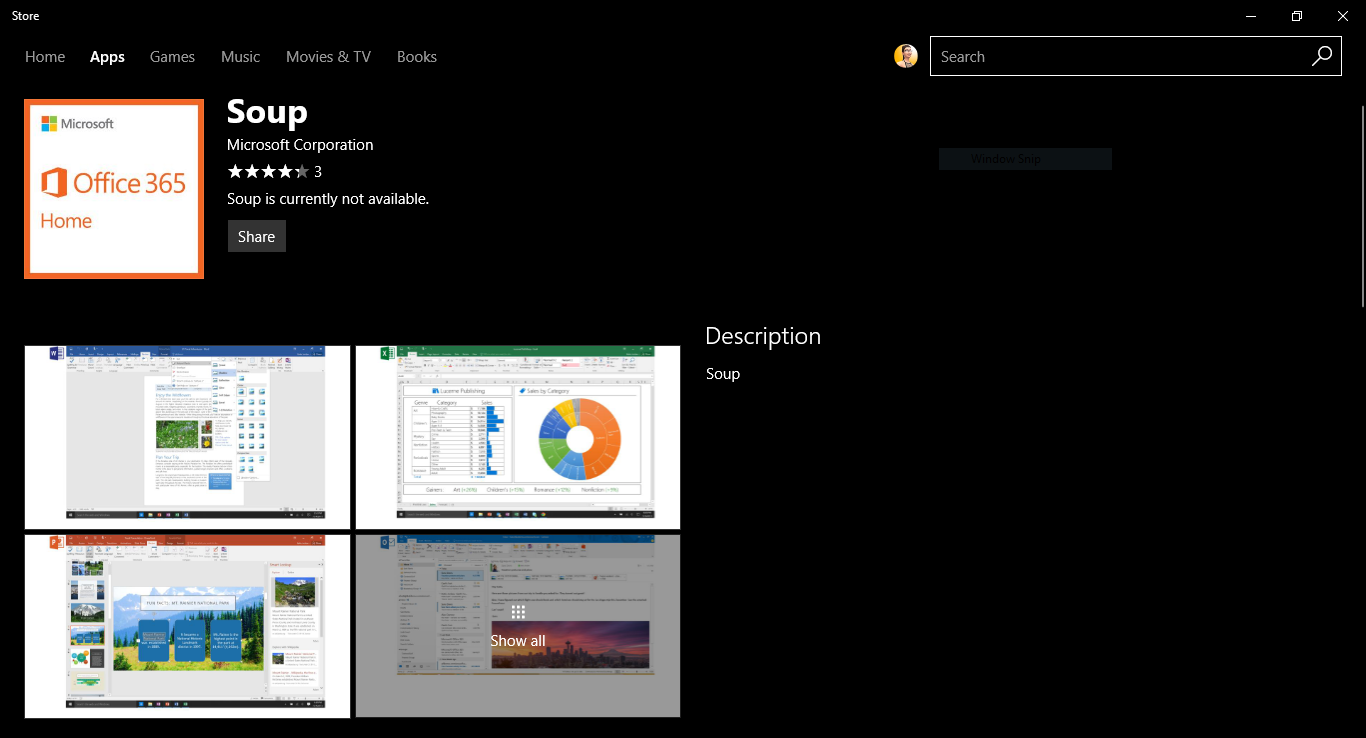Viewport: 1366px width, 738px height.
Task: View the Excel chart screenshot
Action: (x=518, y=437)
